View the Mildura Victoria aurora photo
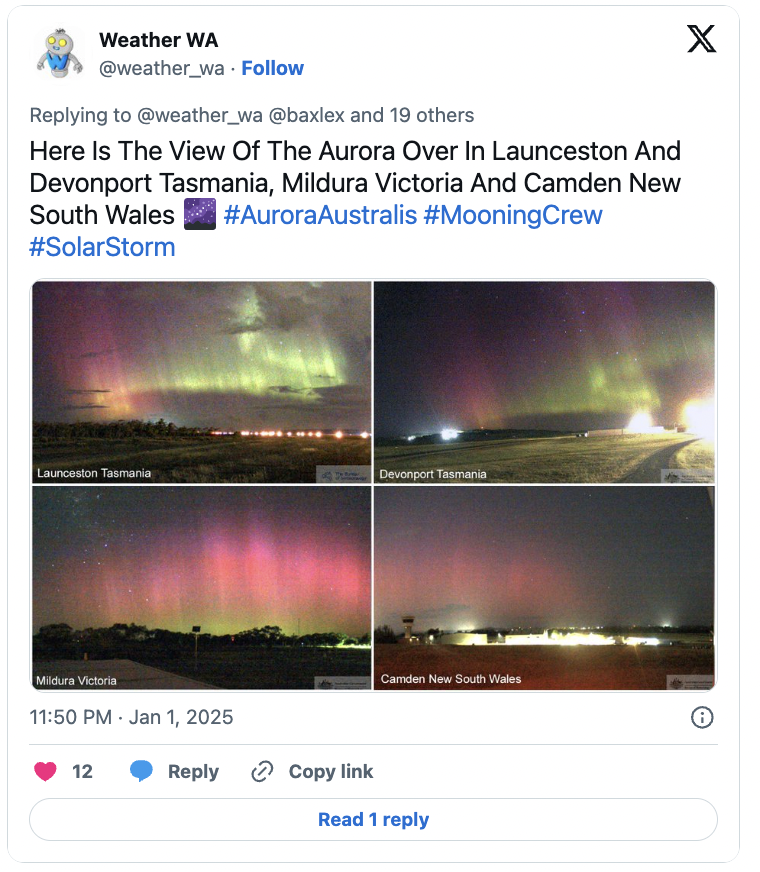This screenshot has width=760, height=872. click(202, 588)
